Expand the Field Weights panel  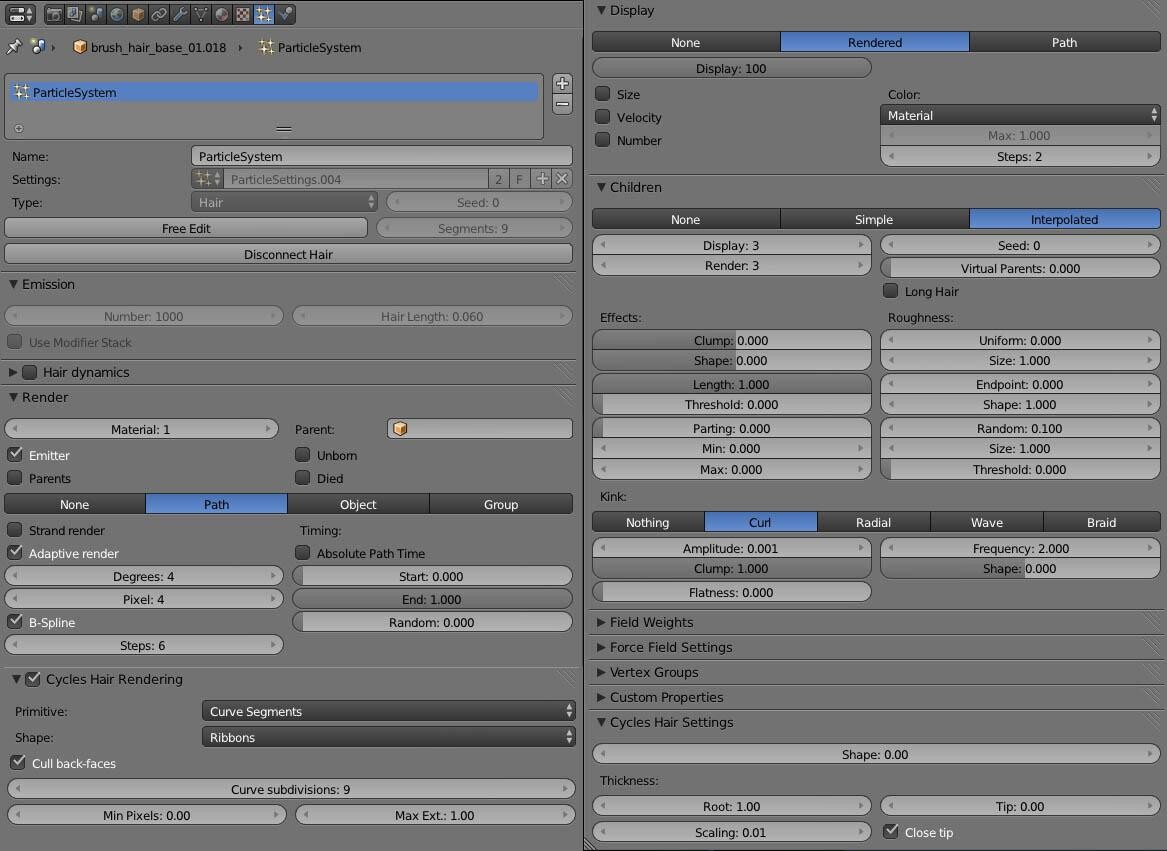click(601, 622)
